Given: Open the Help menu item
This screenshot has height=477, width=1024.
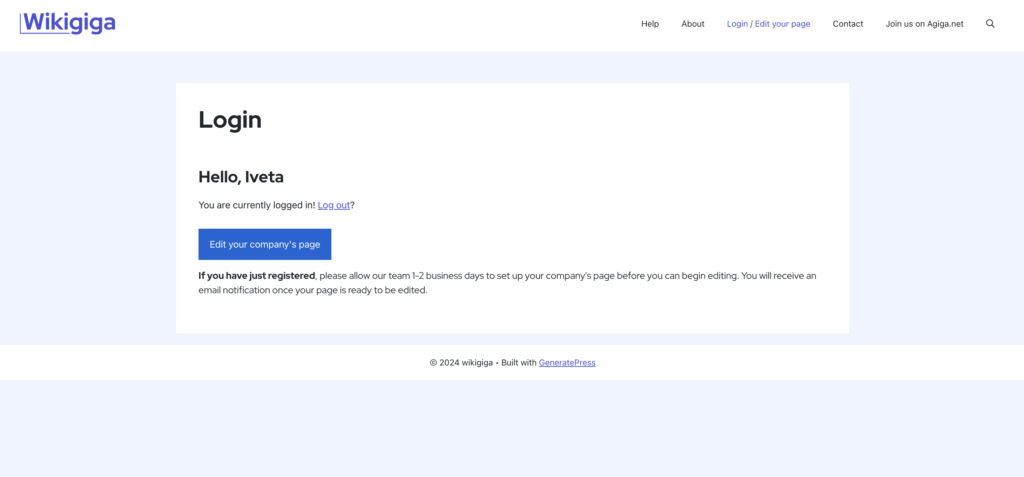Looking at the screenshot, I should 650,24.
